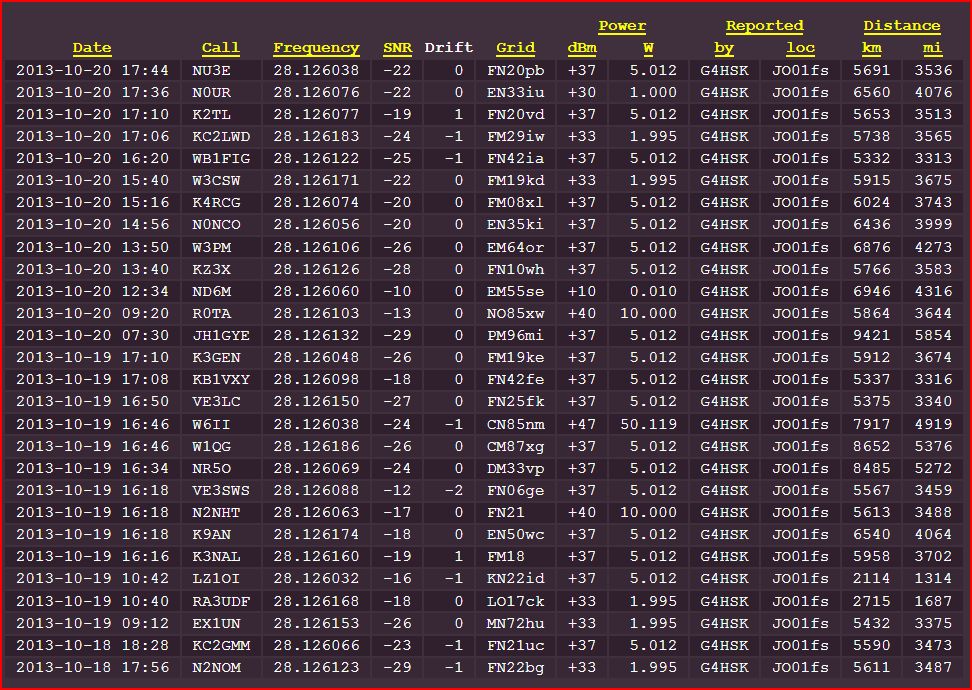Select the N2NOM callsign in last row
Viewport: 972px width, 690px height.
tap(216, 667)
